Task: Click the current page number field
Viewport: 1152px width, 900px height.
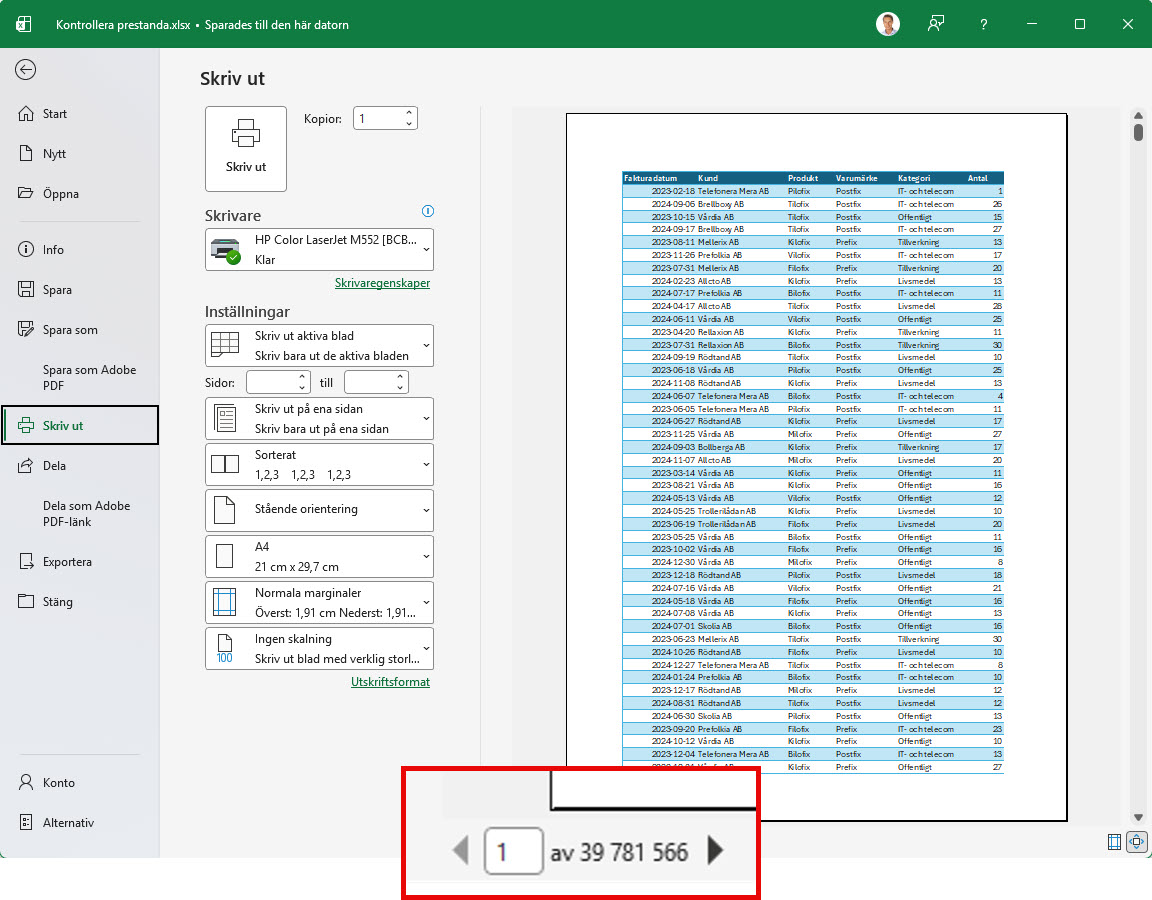Action: (513, 851)
